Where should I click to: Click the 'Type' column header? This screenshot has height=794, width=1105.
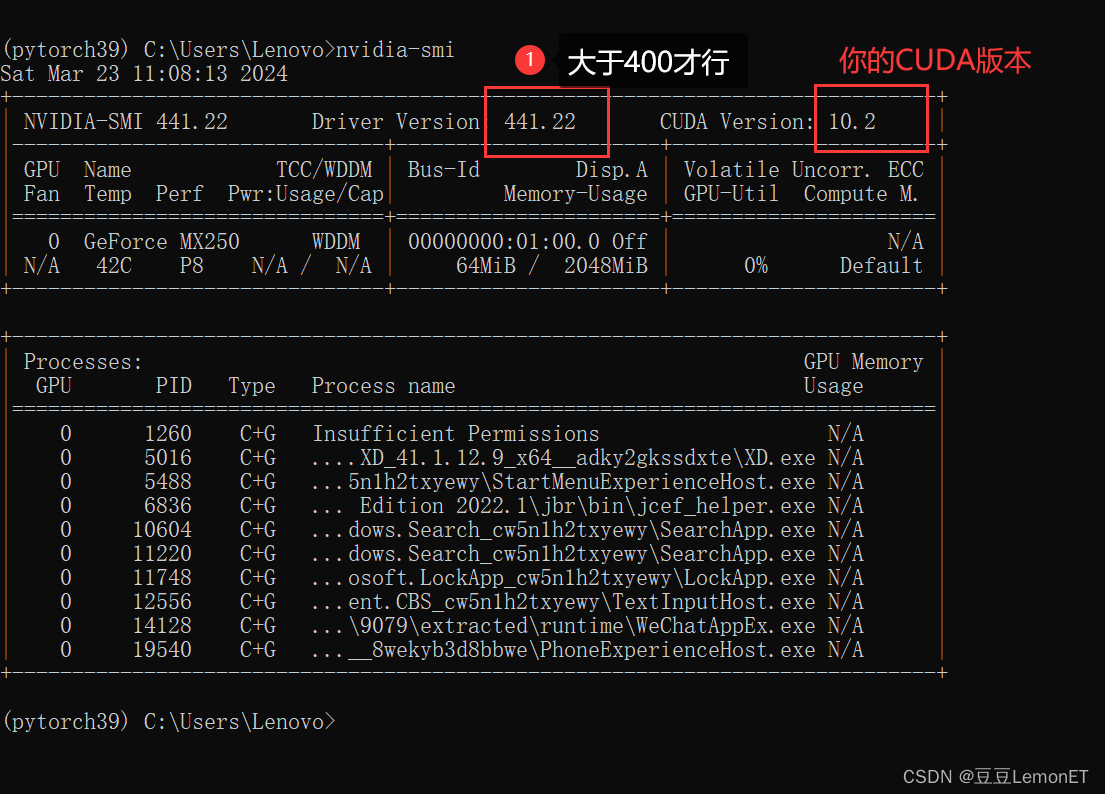pos(252,386)
